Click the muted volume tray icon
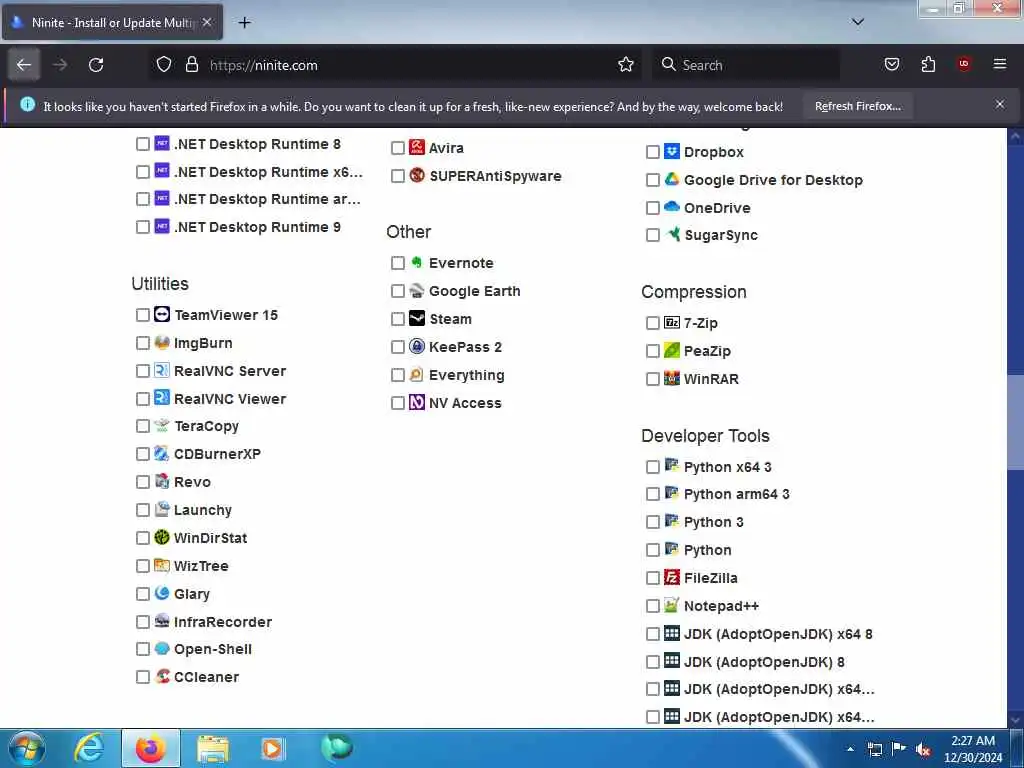1024x768 pixels. click(x=923, y=749)
